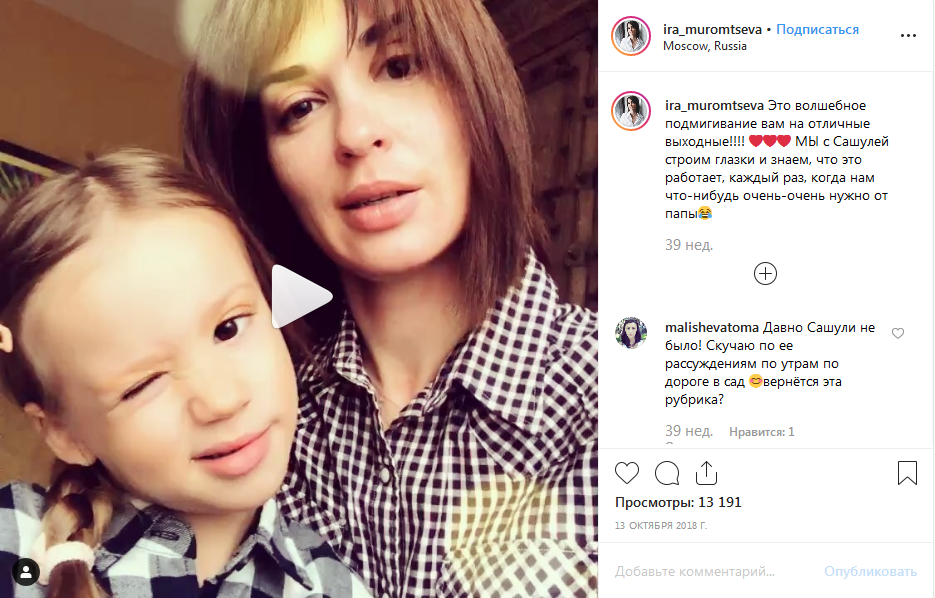Click the share arrow icon

pyautogui.click(x=706, y=473)
